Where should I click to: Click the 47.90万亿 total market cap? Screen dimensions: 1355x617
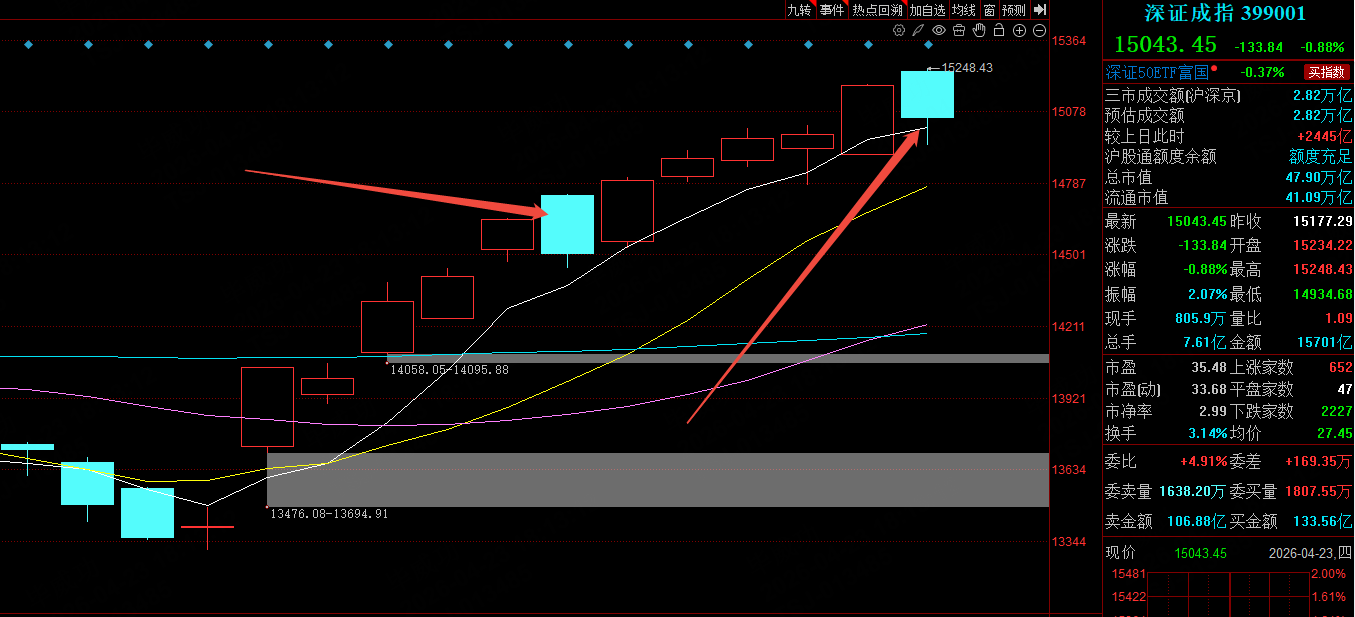[1318, 177]
